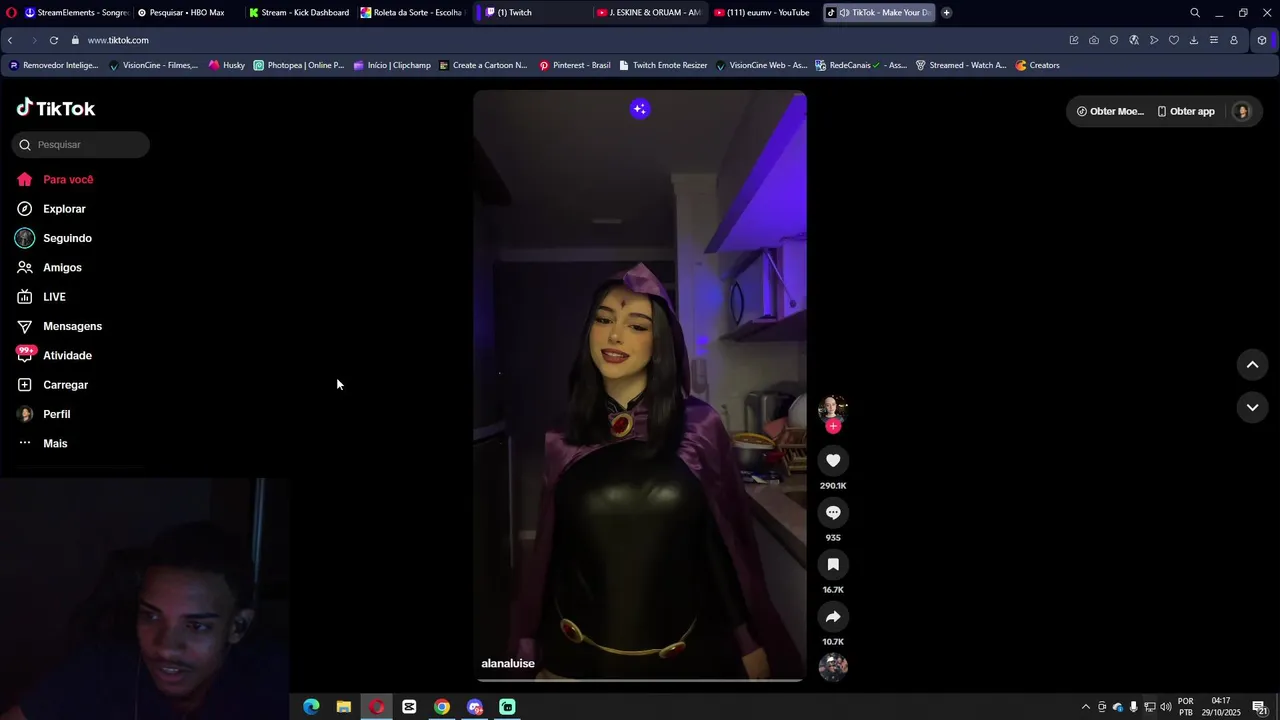The width and height of the screenshot is (1280, 720).
Task: Open the Pinterest - Brasil bookmark
Action: [x=575, y=65]
